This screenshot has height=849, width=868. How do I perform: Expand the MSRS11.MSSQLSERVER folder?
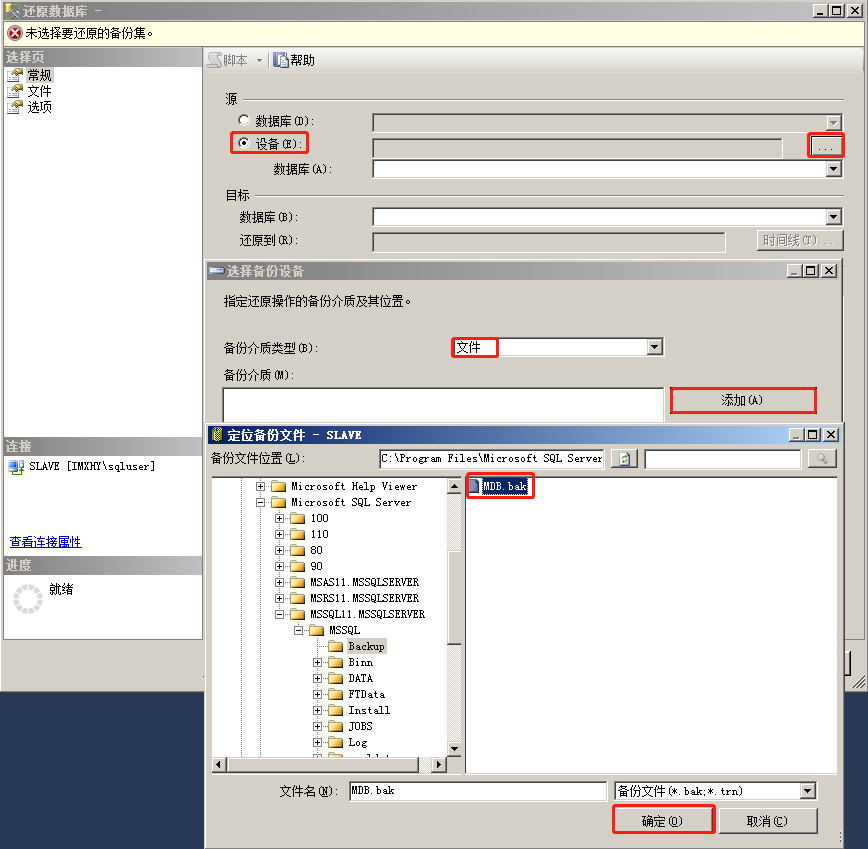[x=280, y=599]
